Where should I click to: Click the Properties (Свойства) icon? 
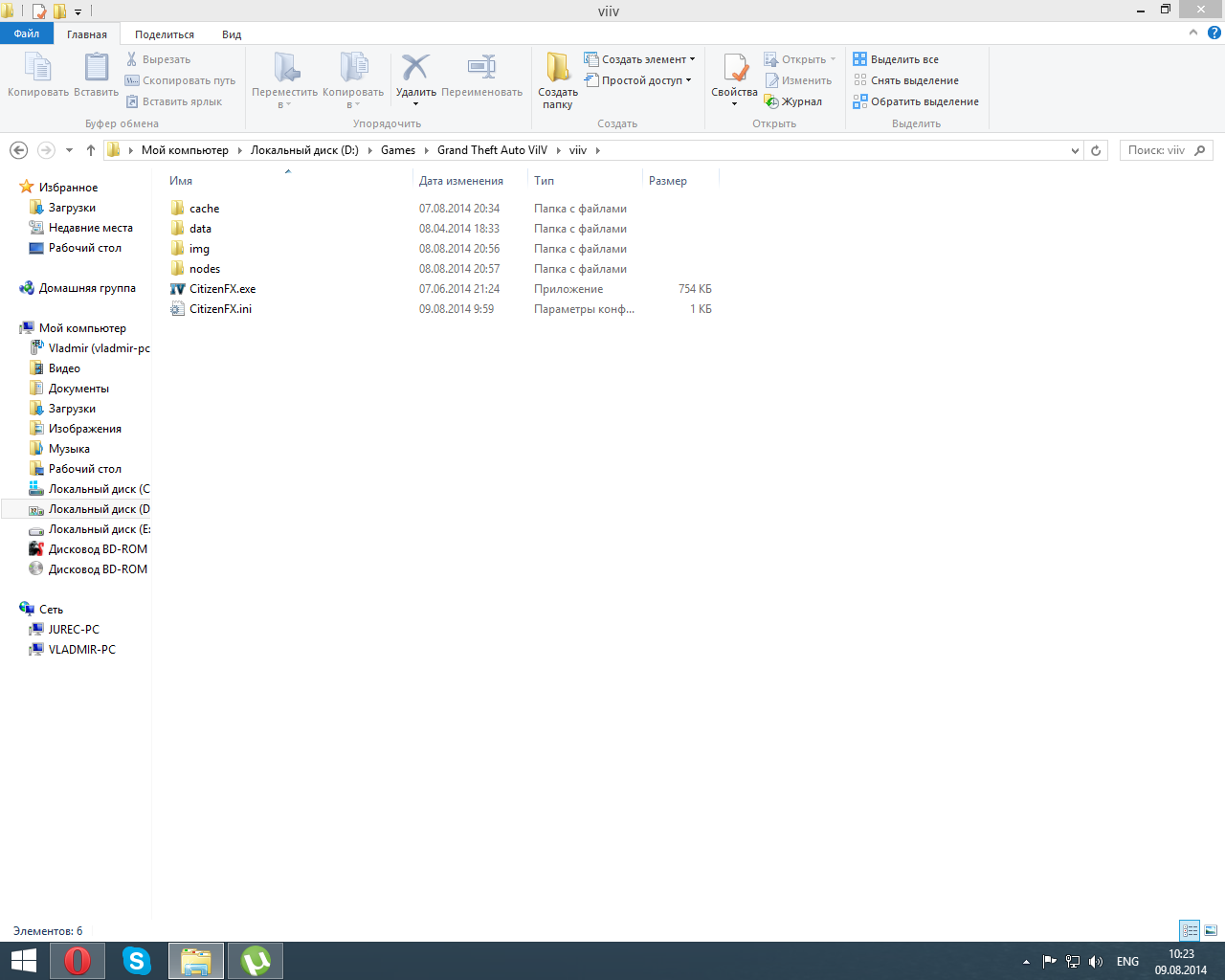coord(734,69)
